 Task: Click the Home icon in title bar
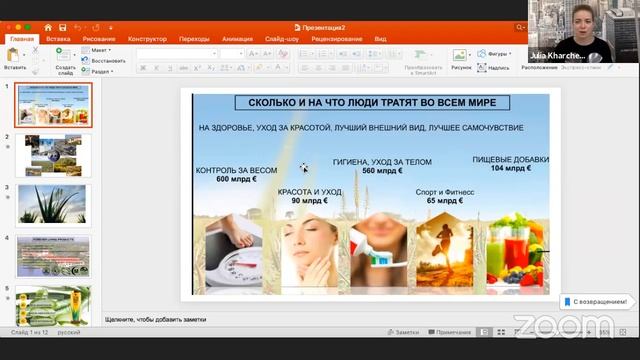(x=48, y=27)
